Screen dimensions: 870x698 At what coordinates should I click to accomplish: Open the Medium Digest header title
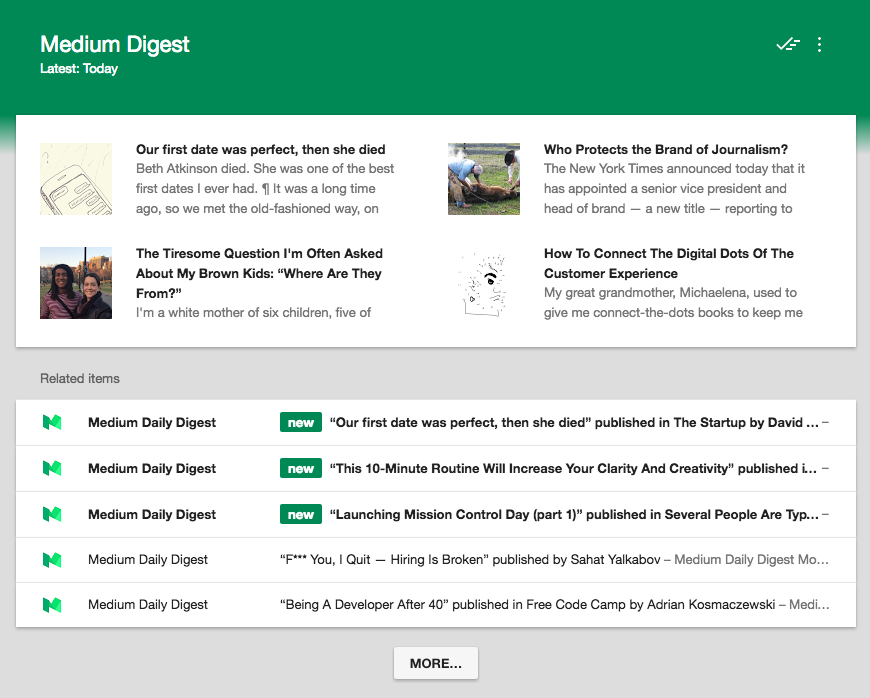click(x=114, y=44)
